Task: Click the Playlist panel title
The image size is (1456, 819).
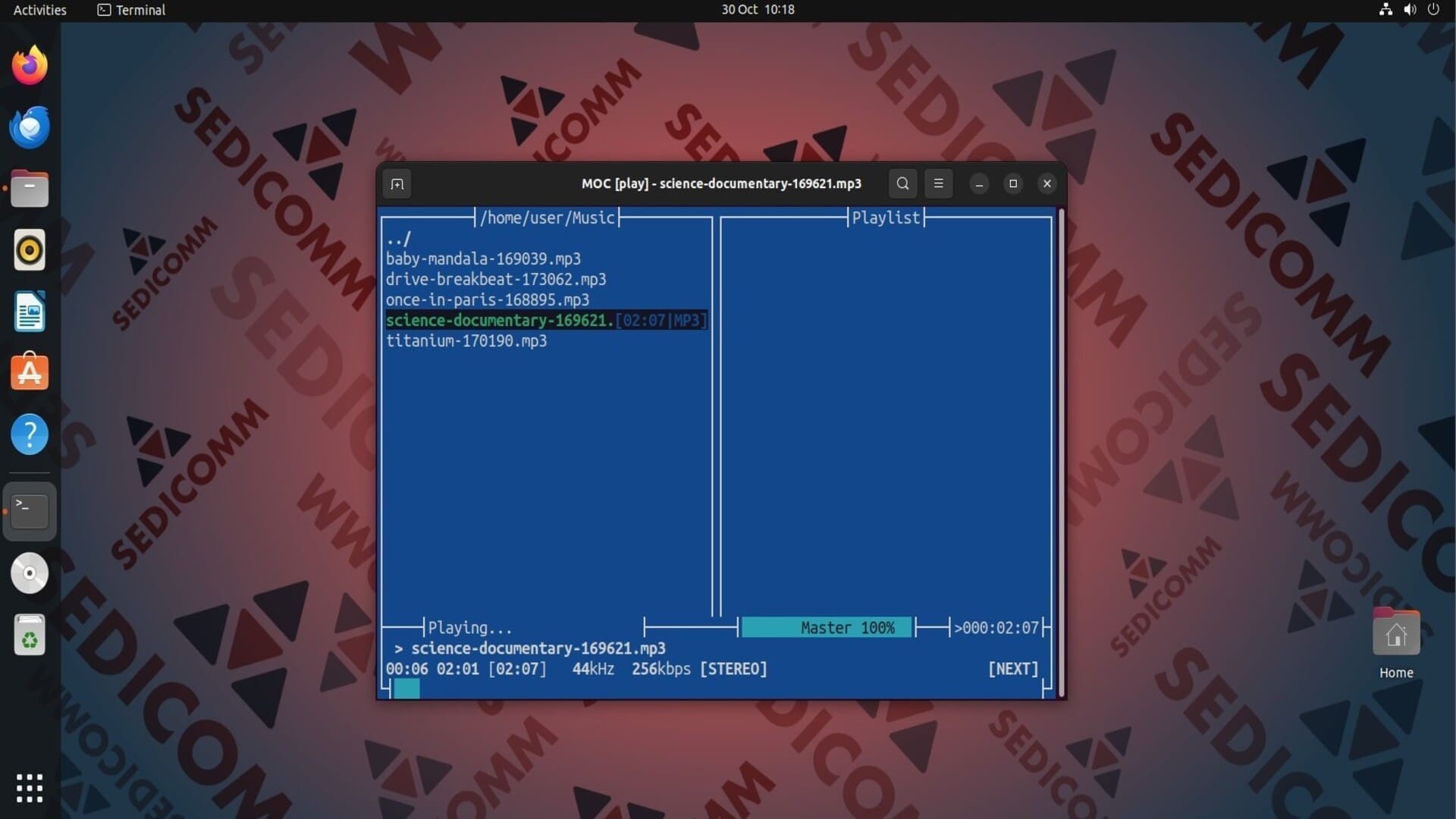Action: [885, 218]
